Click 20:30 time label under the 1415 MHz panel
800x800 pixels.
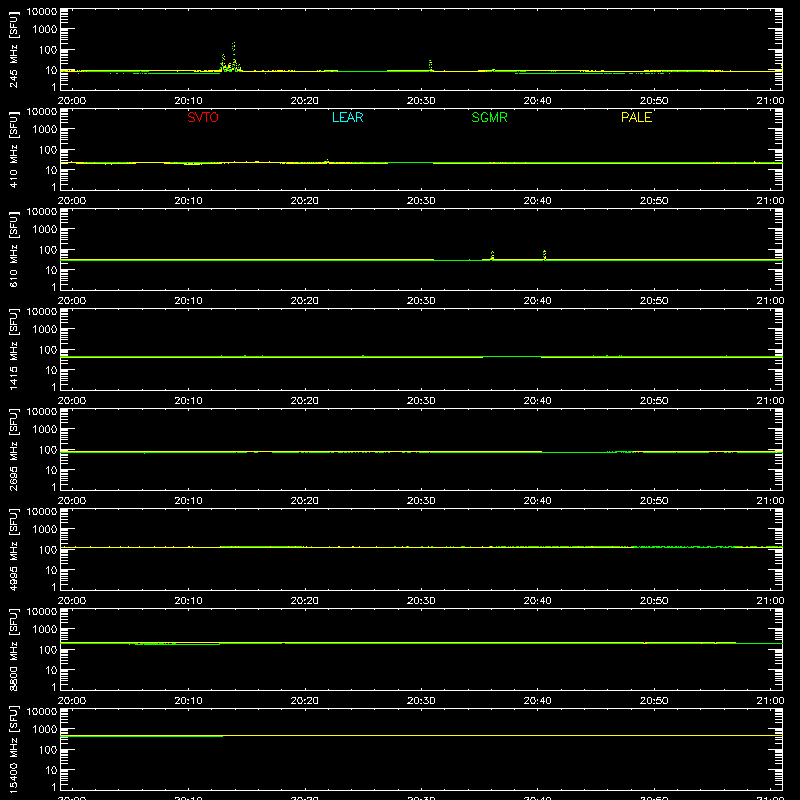point(421,401)
